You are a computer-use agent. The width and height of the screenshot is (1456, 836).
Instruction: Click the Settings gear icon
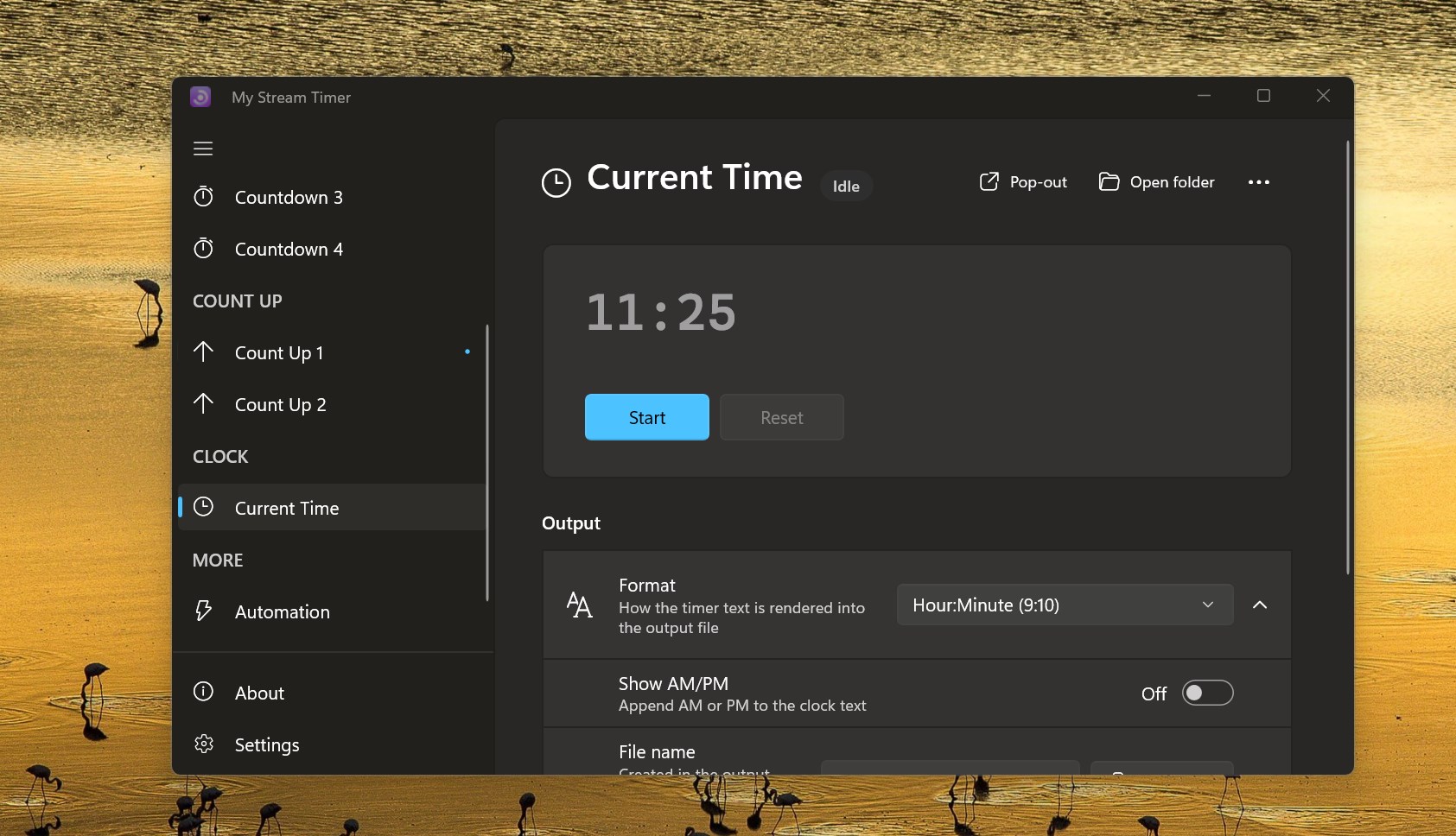point(203,744)
